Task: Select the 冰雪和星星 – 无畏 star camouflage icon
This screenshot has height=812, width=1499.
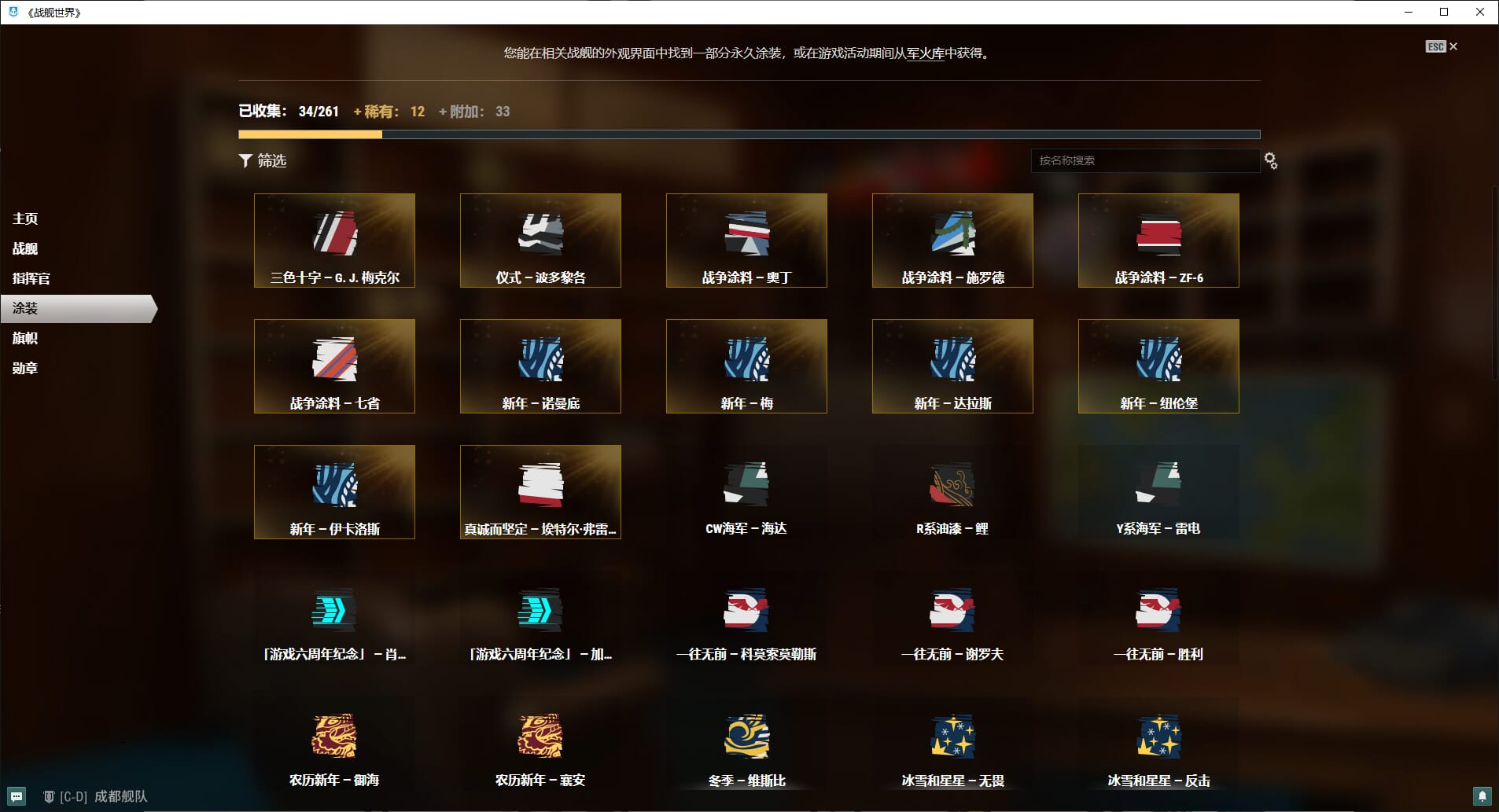Action: 952,737
